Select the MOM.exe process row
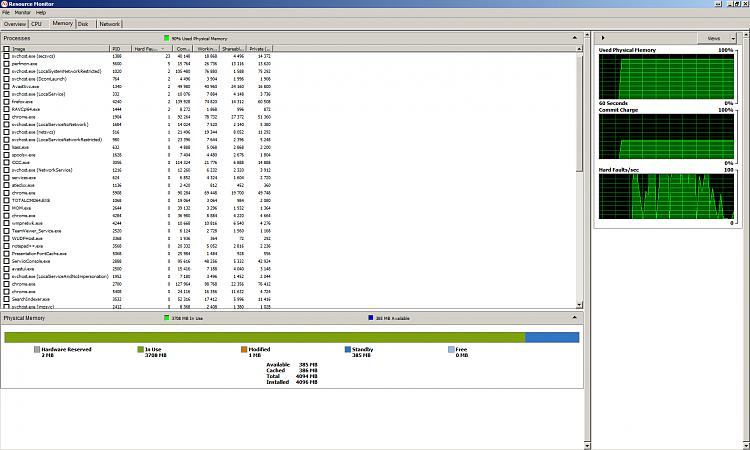This screenshot has height=450, width=750. (136, 208)
